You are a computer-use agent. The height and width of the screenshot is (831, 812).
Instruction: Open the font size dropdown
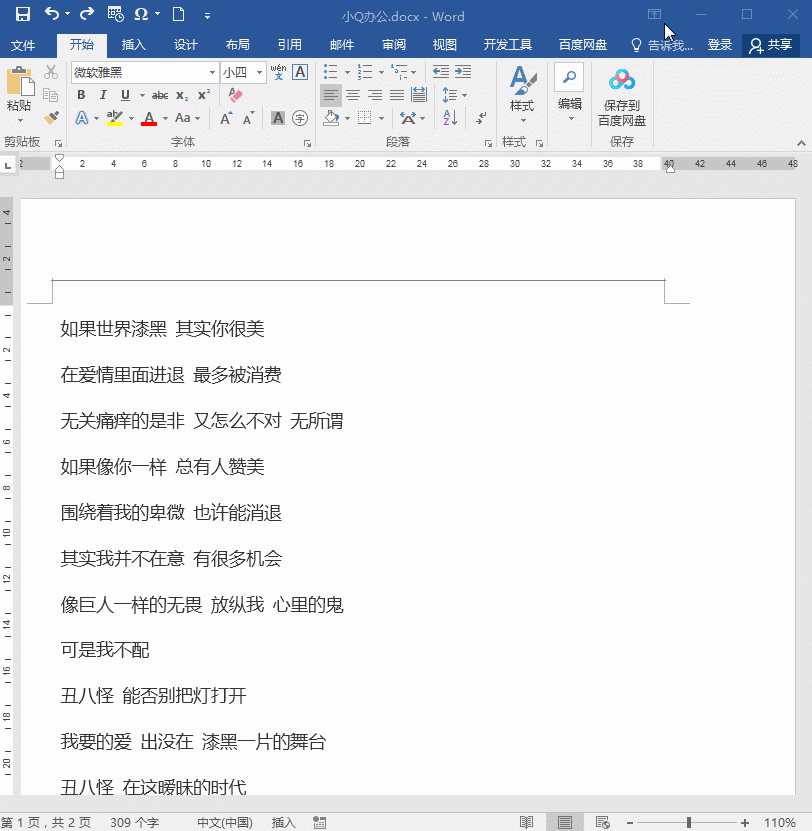(259, 72)
